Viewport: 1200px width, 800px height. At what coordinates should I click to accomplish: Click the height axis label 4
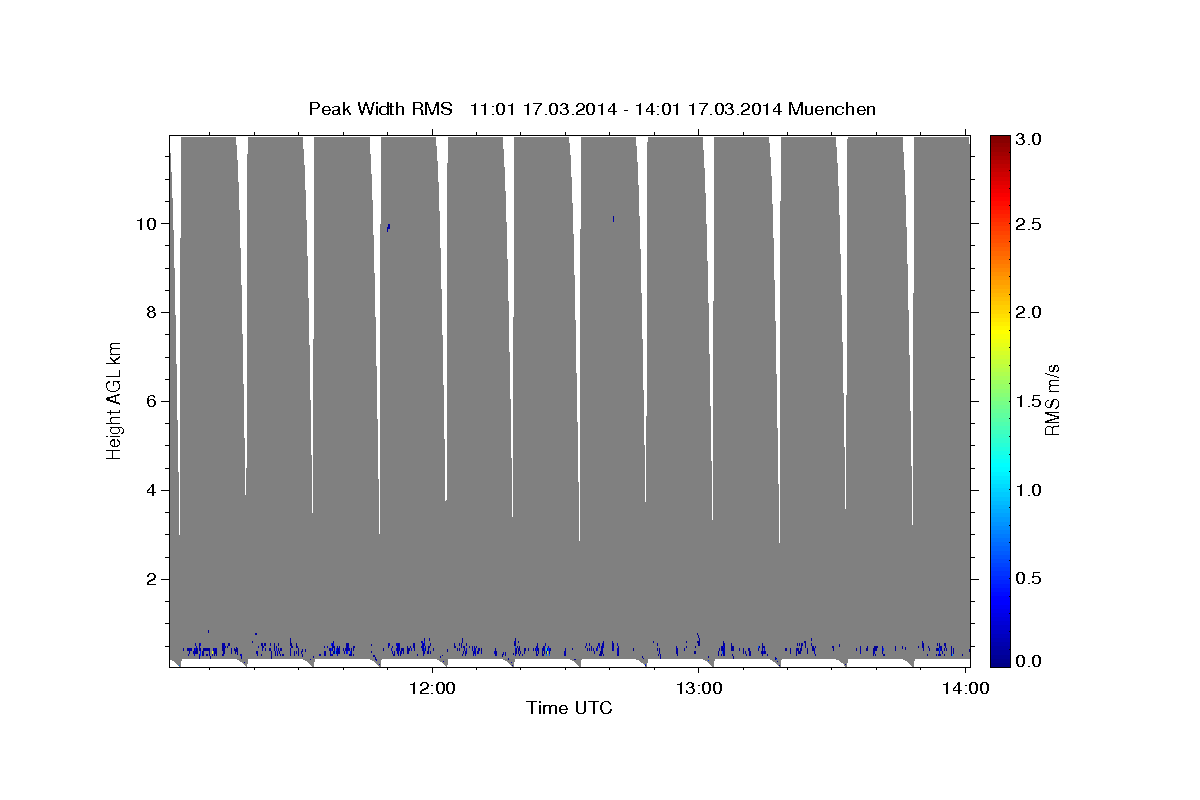point(152,490)
